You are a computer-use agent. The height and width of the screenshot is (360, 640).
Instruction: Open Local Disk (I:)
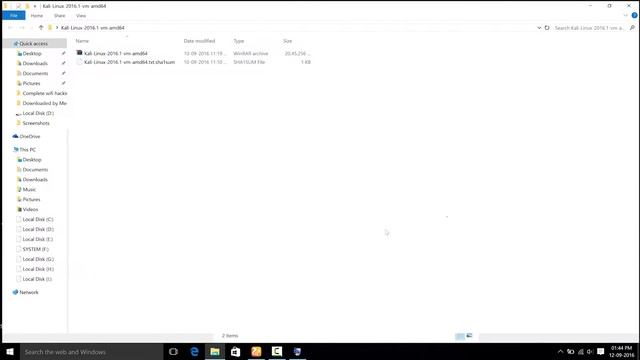[x=37, y=279]
